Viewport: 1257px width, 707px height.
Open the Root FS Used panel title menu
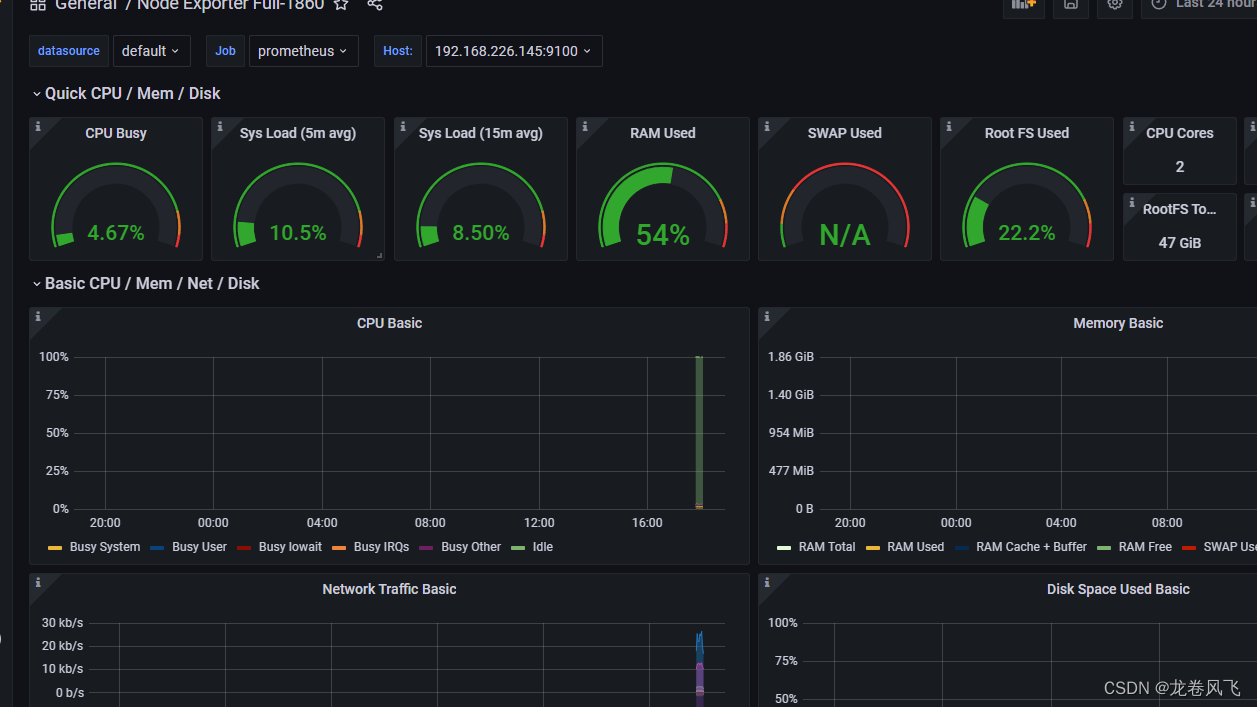pyautogui.click(x=1027, y=133)
